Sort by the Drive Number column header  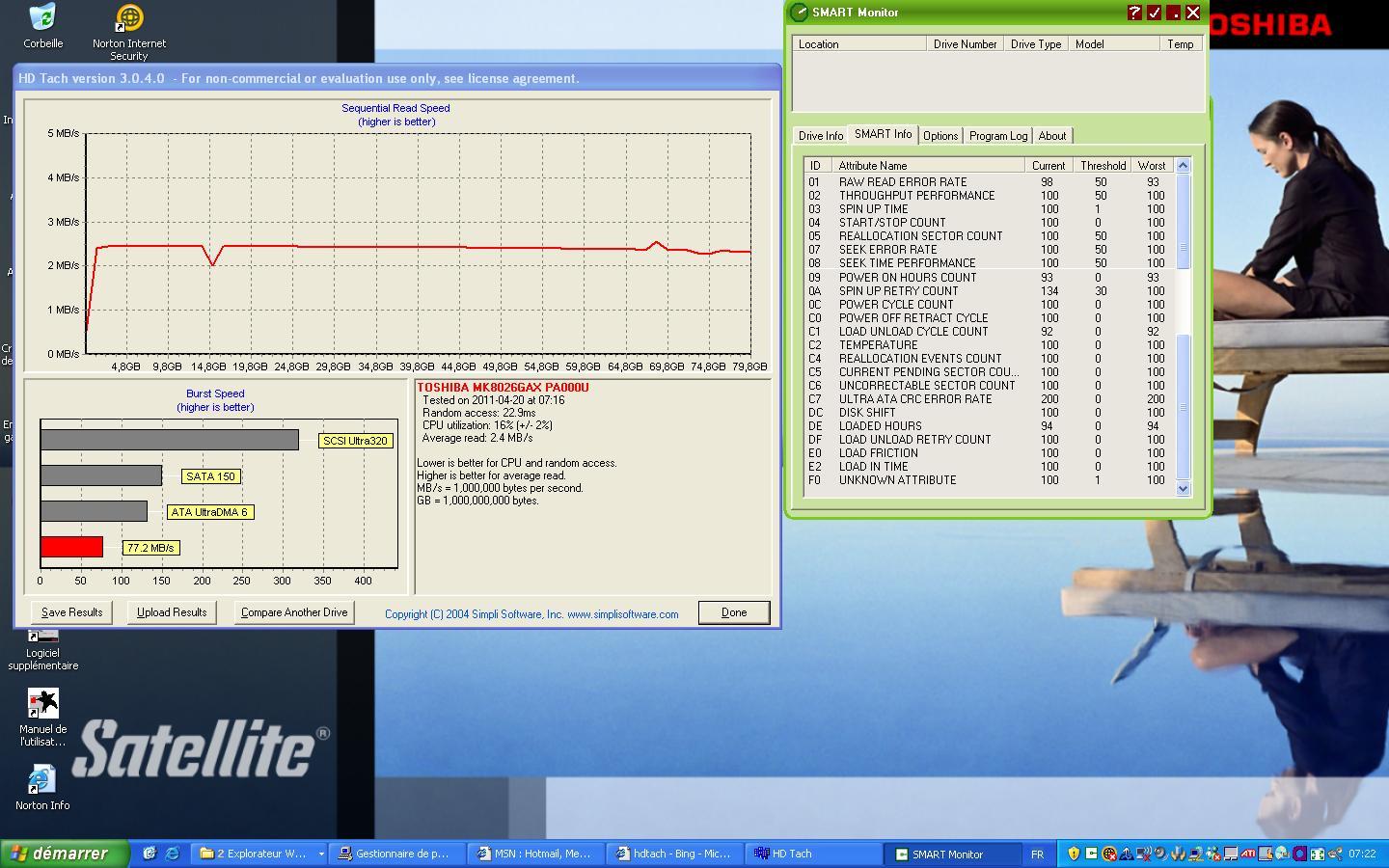[965, 44]
